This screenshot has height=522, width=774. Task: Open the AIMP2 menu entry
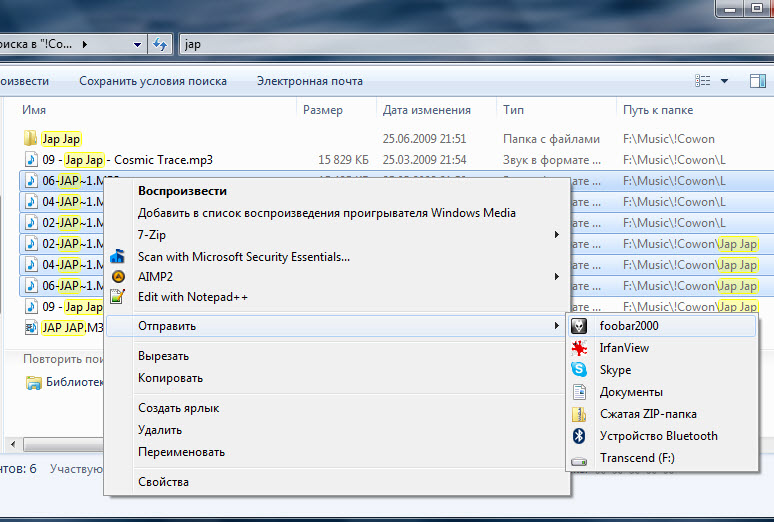[155, 277]
